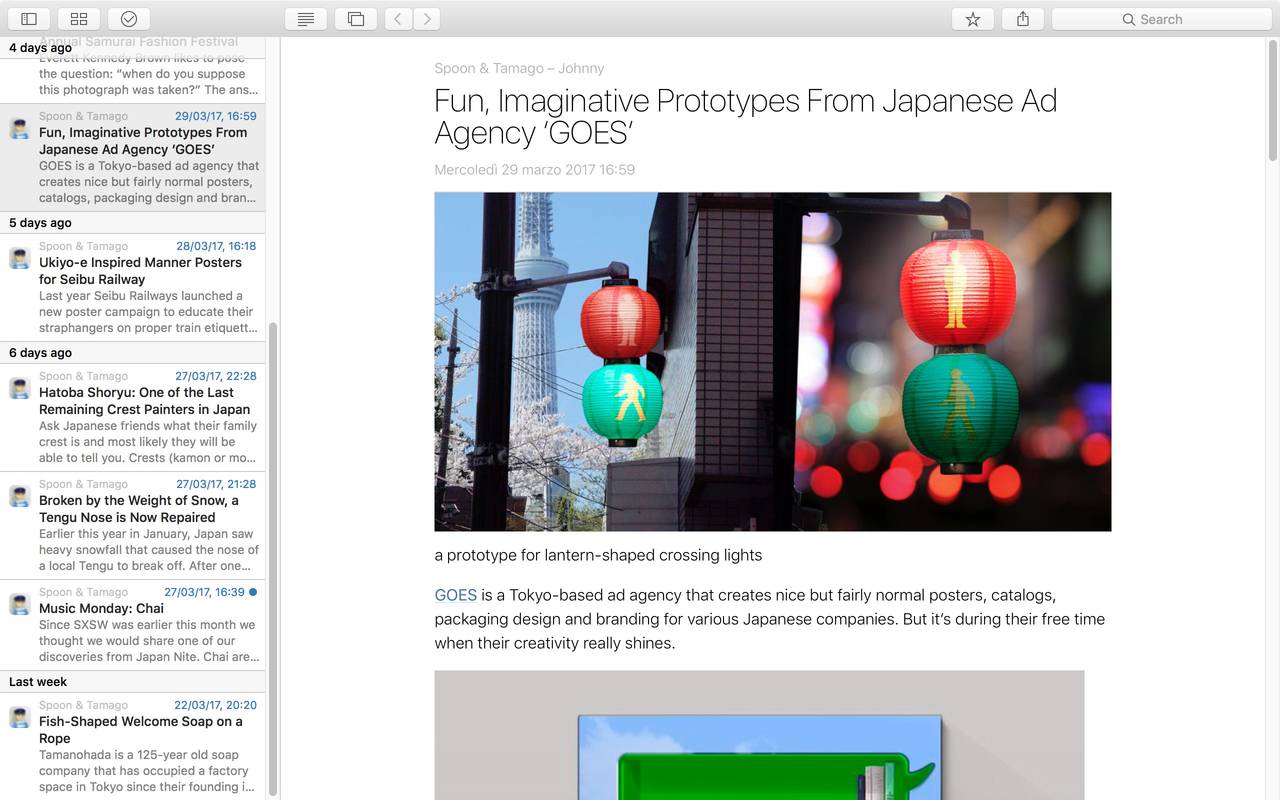
Task: Click the 'Spoon & Tamago – Johnny' feed title
Action: 518,68
